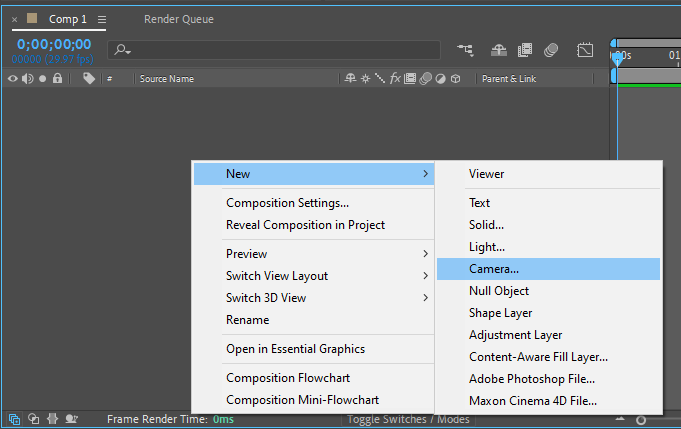Click the Render Time pane icon
This screenshot has width=681, height=429.
coord(70,420)
